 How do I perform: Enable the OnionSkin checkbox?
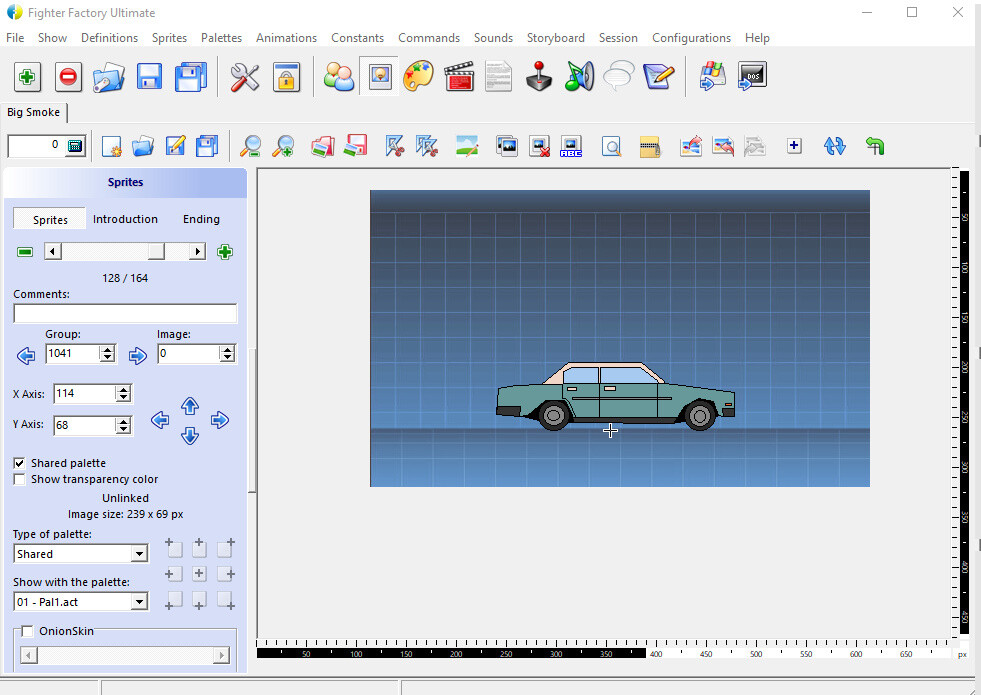coord(27,631)
